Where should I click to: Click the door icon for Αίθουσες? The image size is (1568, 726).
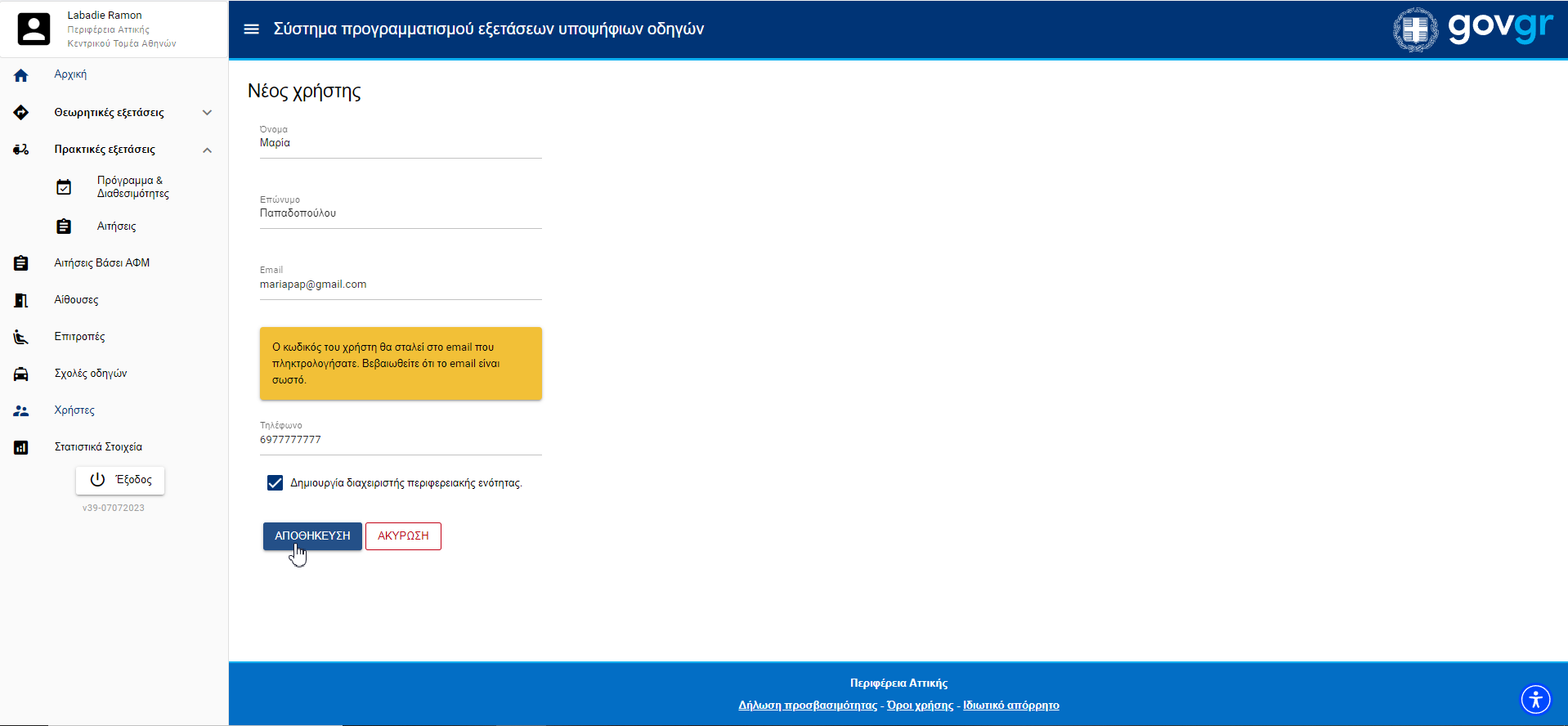[21, 300]
